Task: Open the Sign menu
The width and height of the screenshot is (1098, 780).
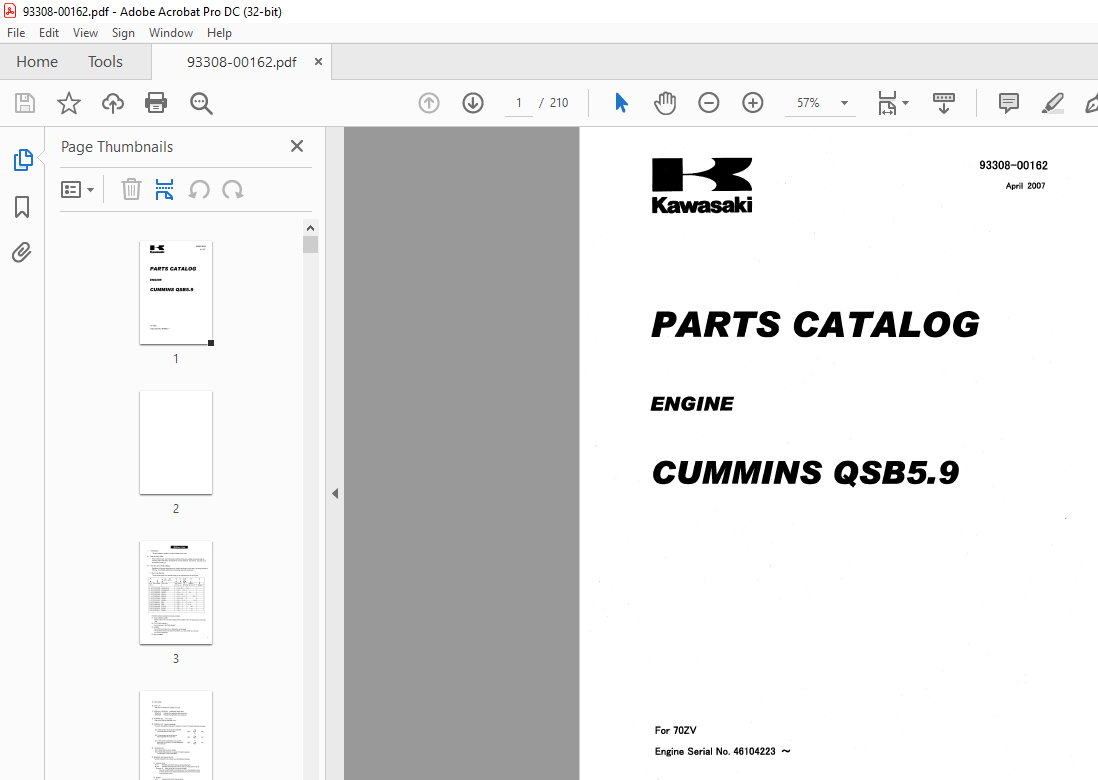Action: click(x=123, y=33)
